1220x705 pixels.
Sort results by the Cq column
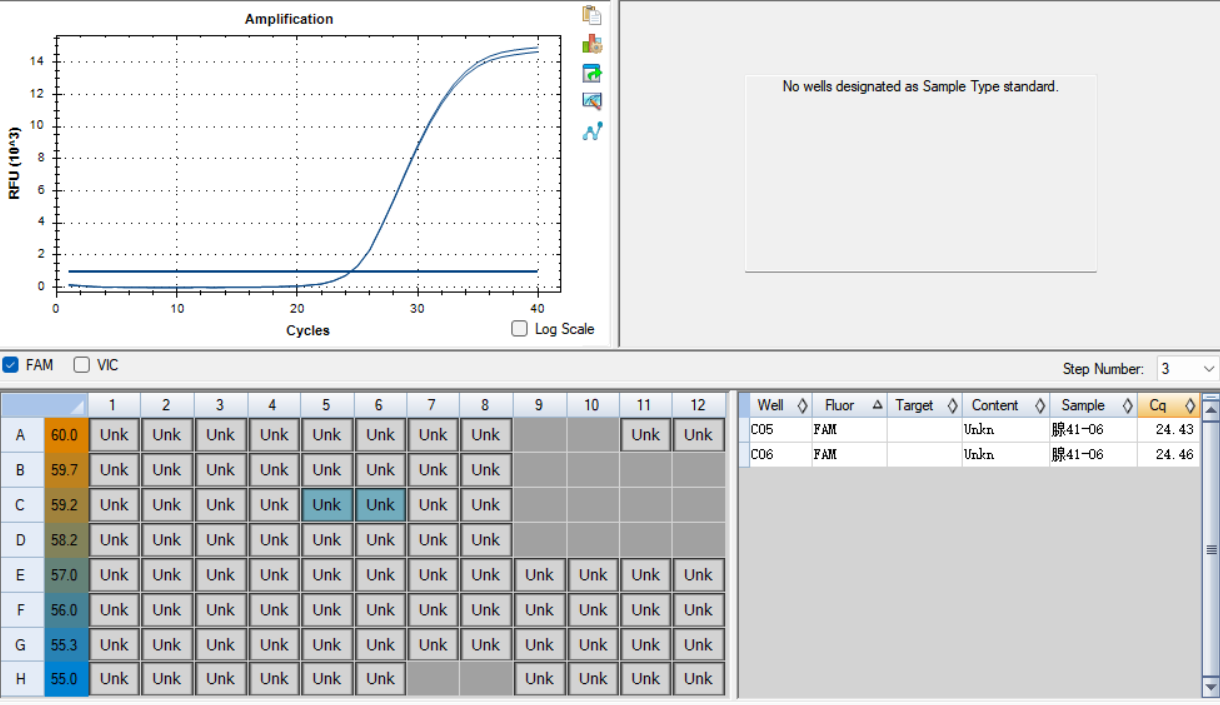pos(1168,405)
